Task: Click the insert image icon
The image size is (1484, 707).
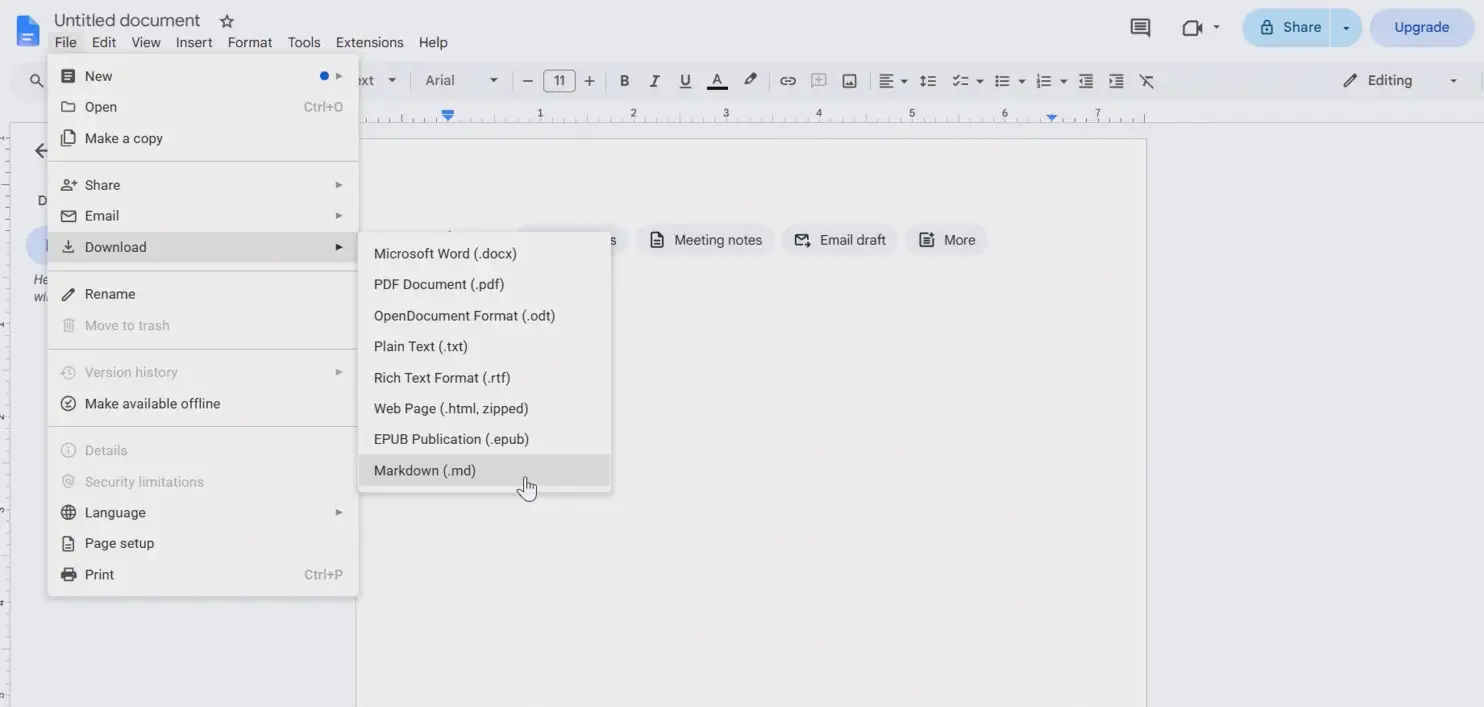Action: pyautogui.click(x=849, y=81)
